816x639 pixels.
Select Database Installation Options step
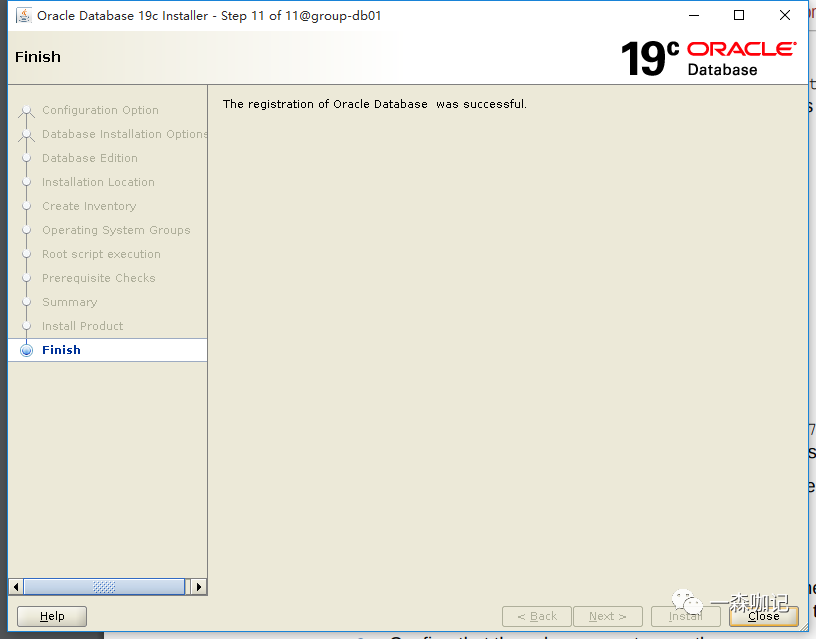(x=124, y=134)
